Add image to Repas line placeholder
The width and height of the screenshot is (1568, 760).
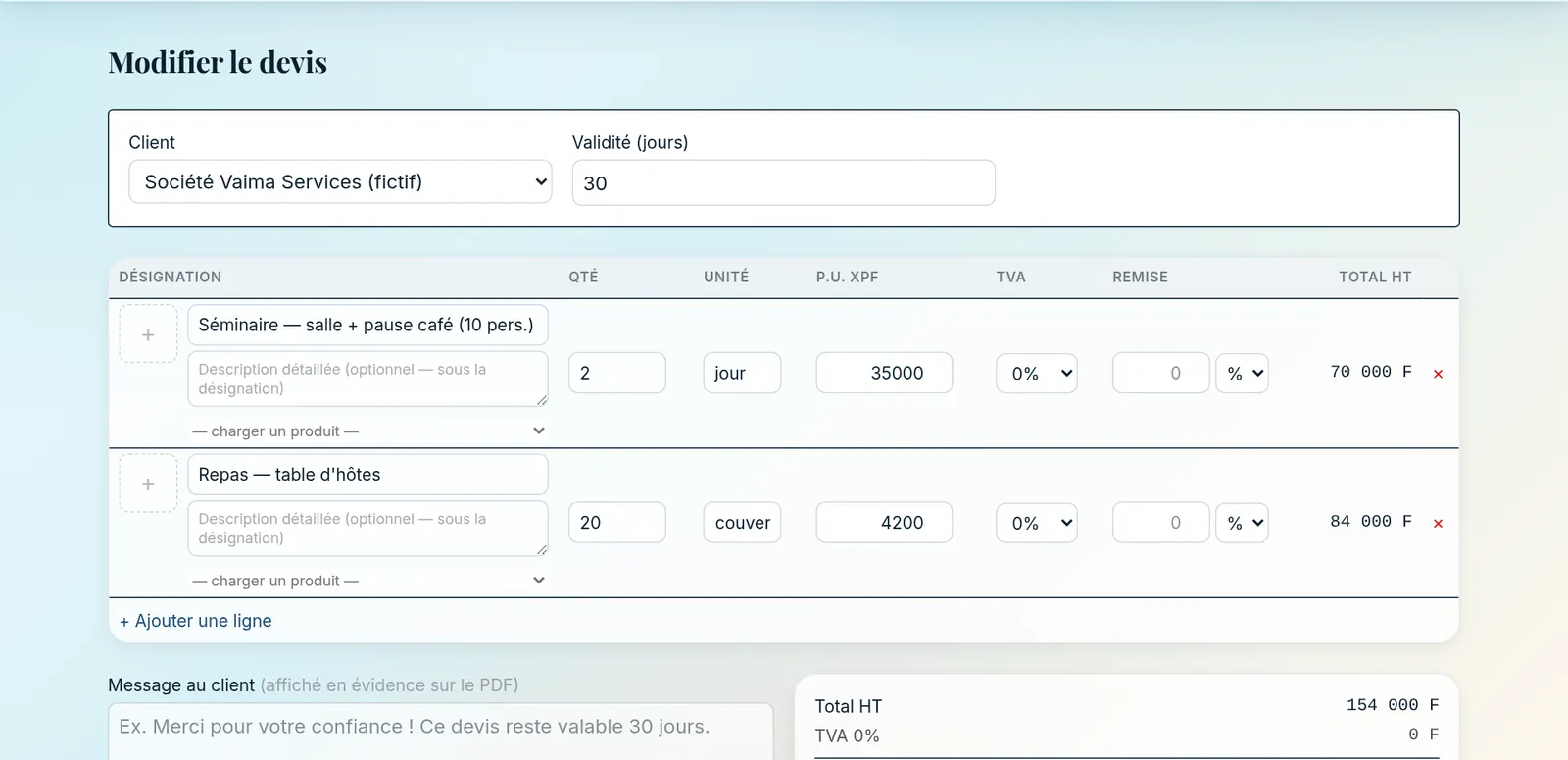tap(148, 483)
